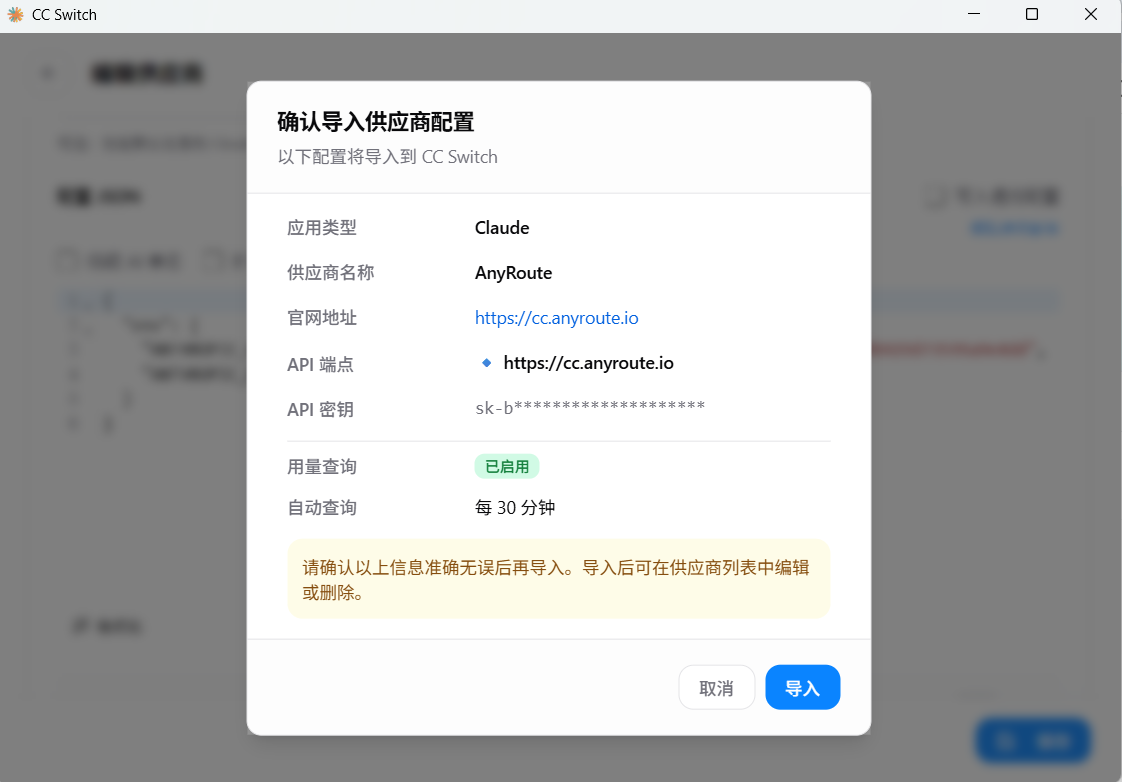
Task: Click the bold API 端点 URL text
Action: pos(588,363)
